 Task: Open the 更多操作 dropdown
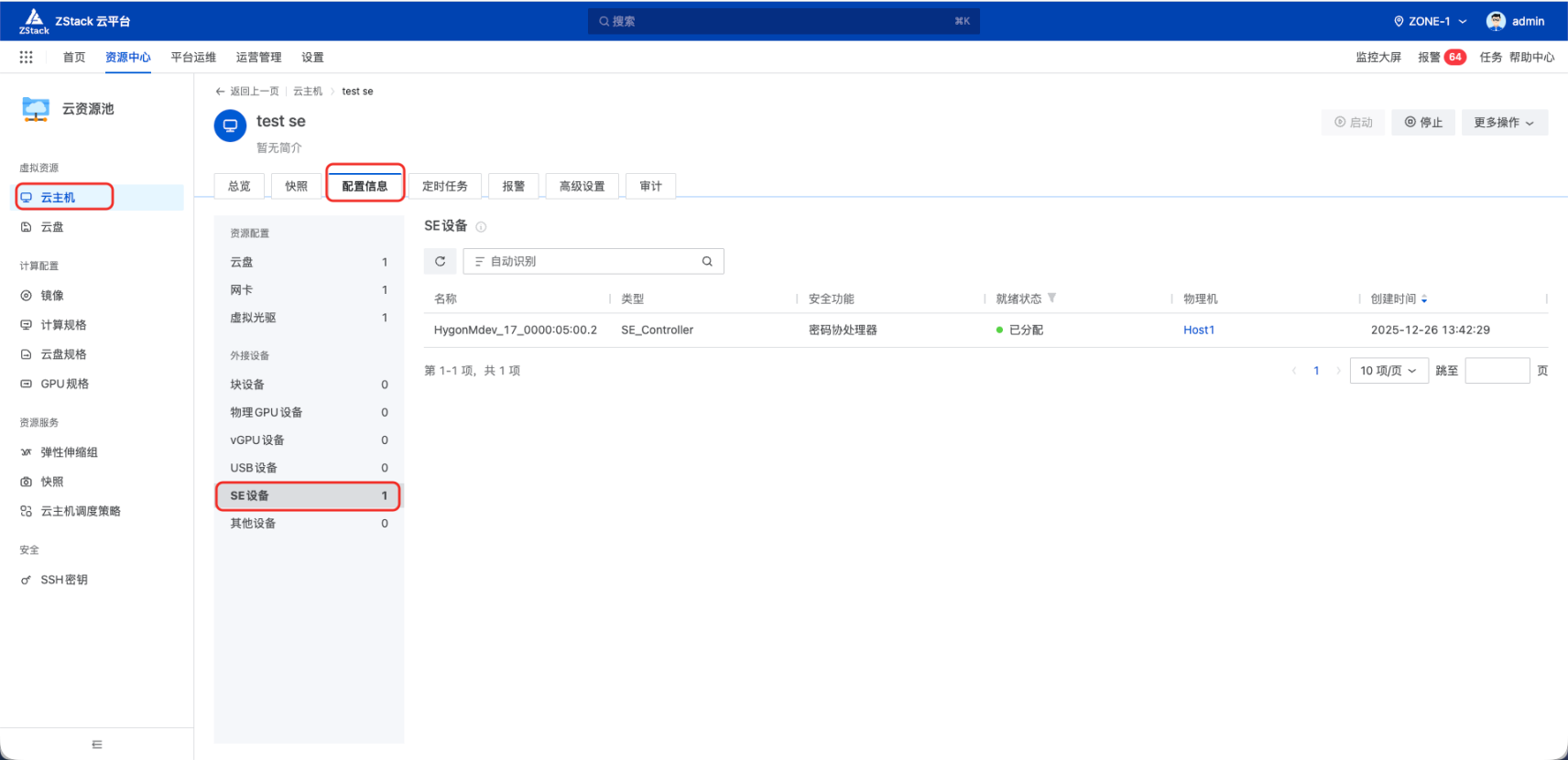point(1504,123)
